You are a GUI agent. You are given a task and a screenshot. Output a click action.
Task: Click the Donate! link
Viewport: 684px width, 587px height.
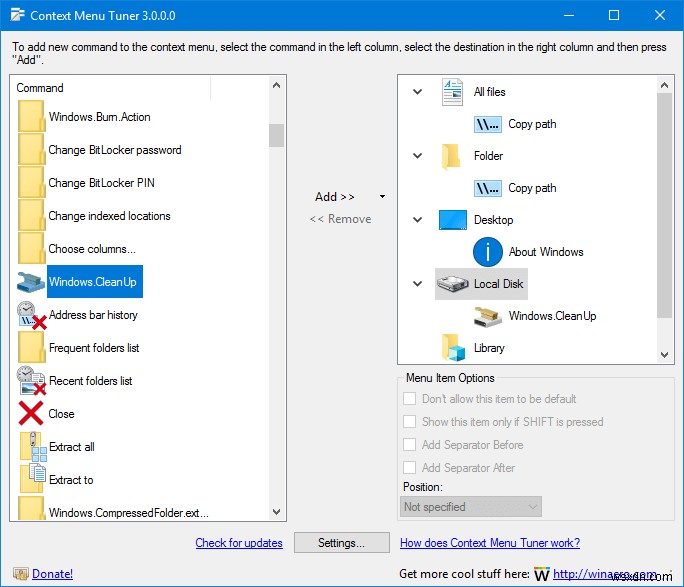(x=52, y=574)
